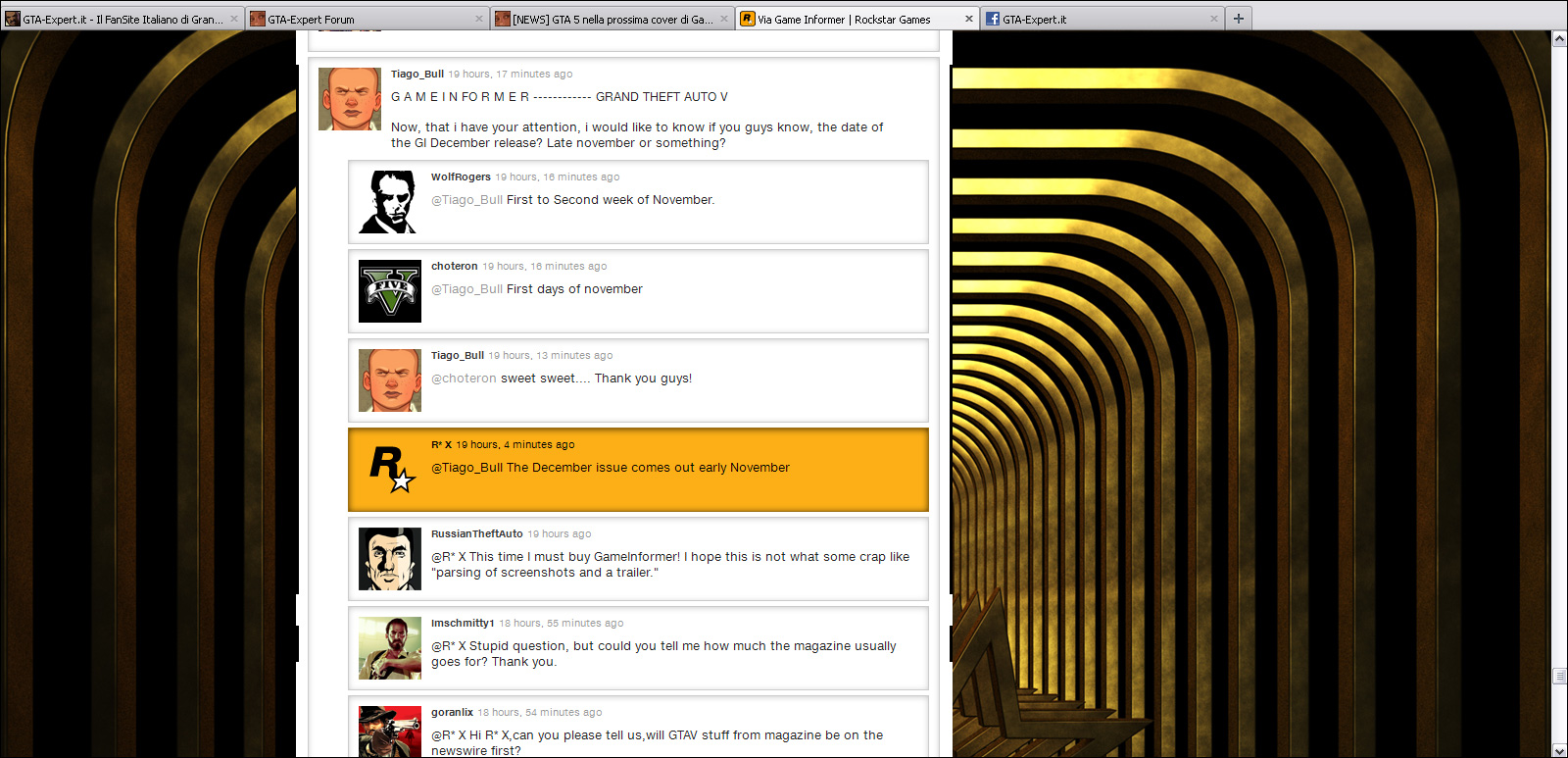Click the page scroll up arrow
The image size is (1568, 758).
pyautogui.click(x=1559, y=39)
